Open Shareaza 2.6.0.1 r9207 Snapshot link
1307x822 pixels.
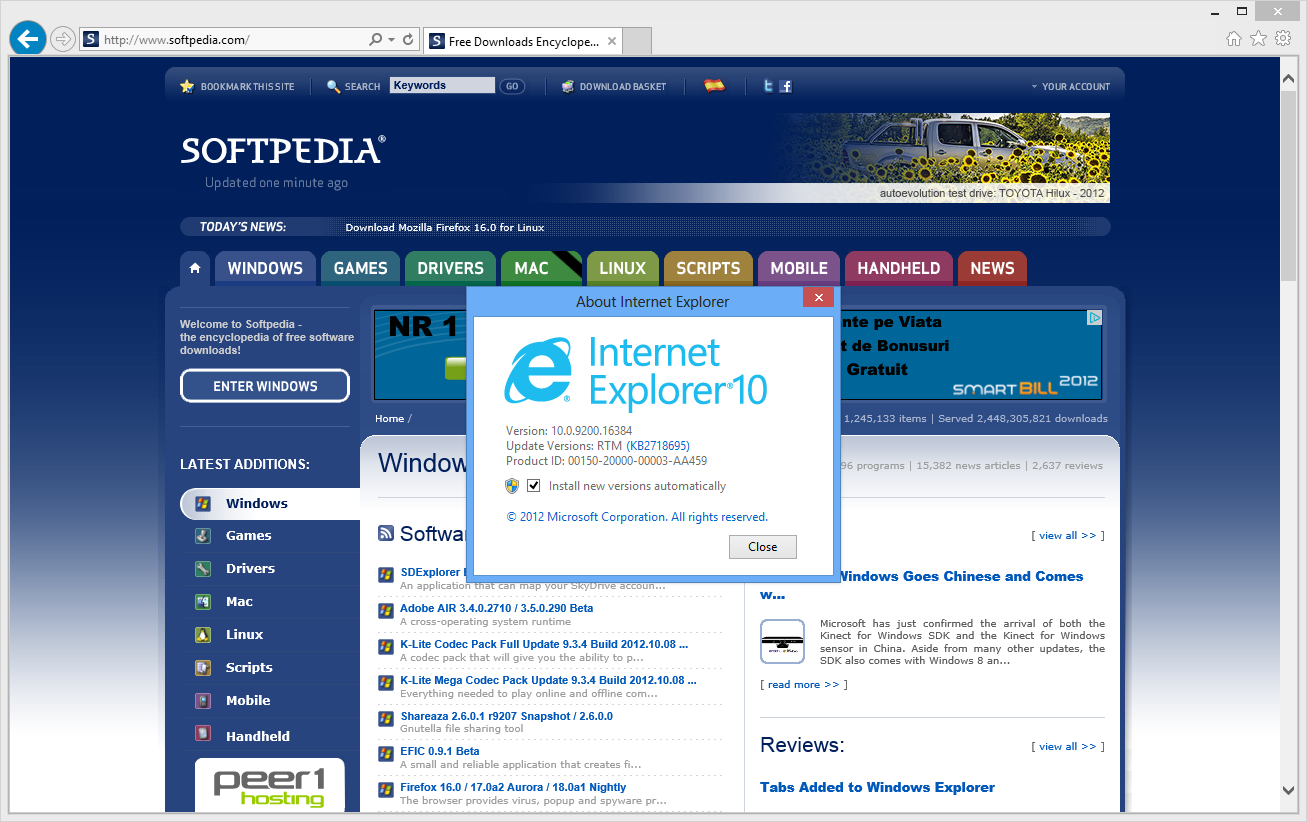click(x=506, y=716)
